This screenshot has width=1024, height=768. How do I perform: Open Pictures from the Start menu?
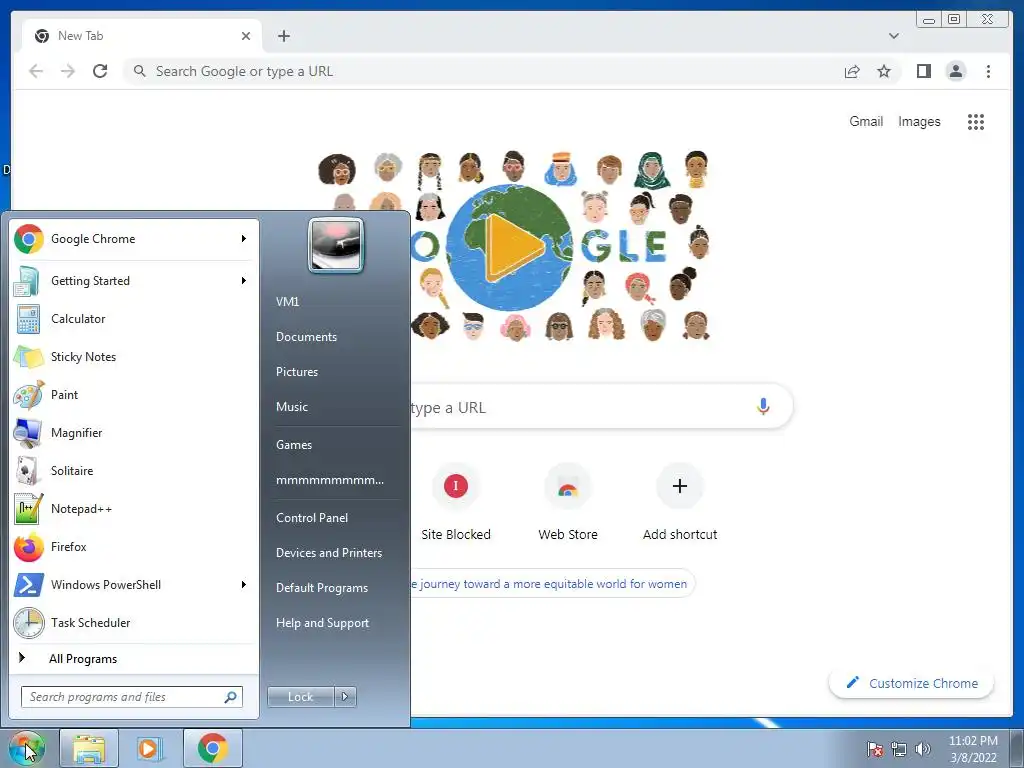[296, 372]
